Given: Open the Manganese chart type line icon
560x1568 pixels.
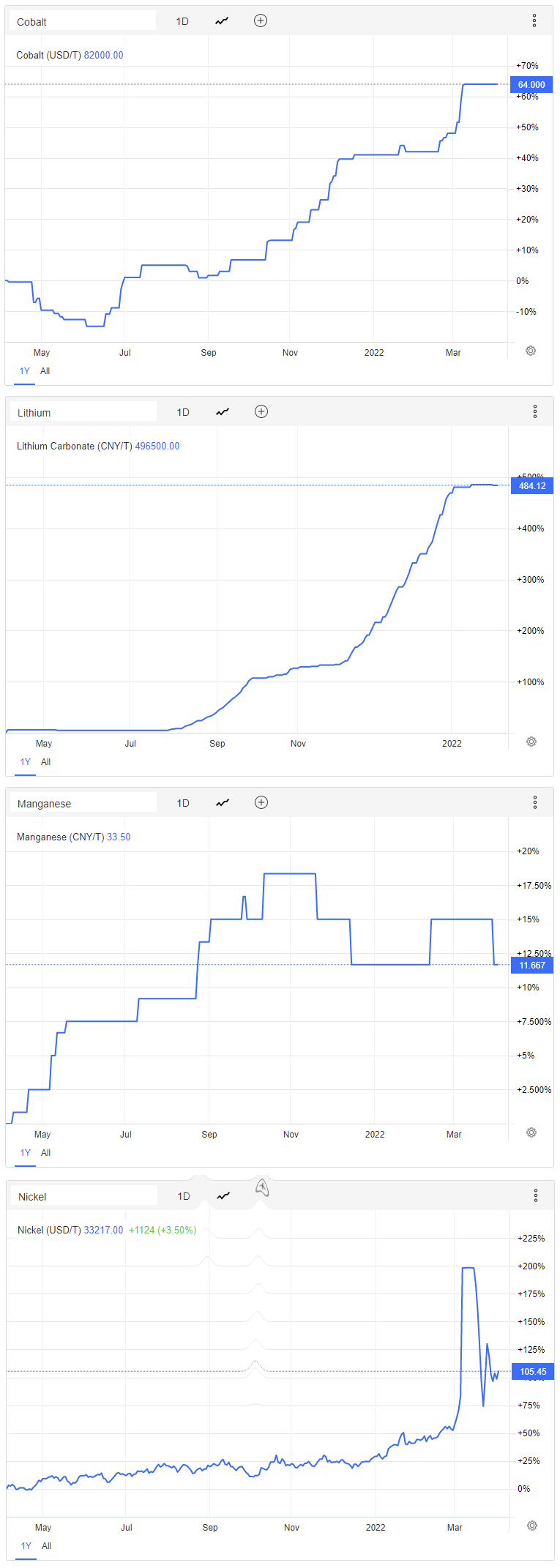Looking at the screenshot, I should (x=223, y=803).
